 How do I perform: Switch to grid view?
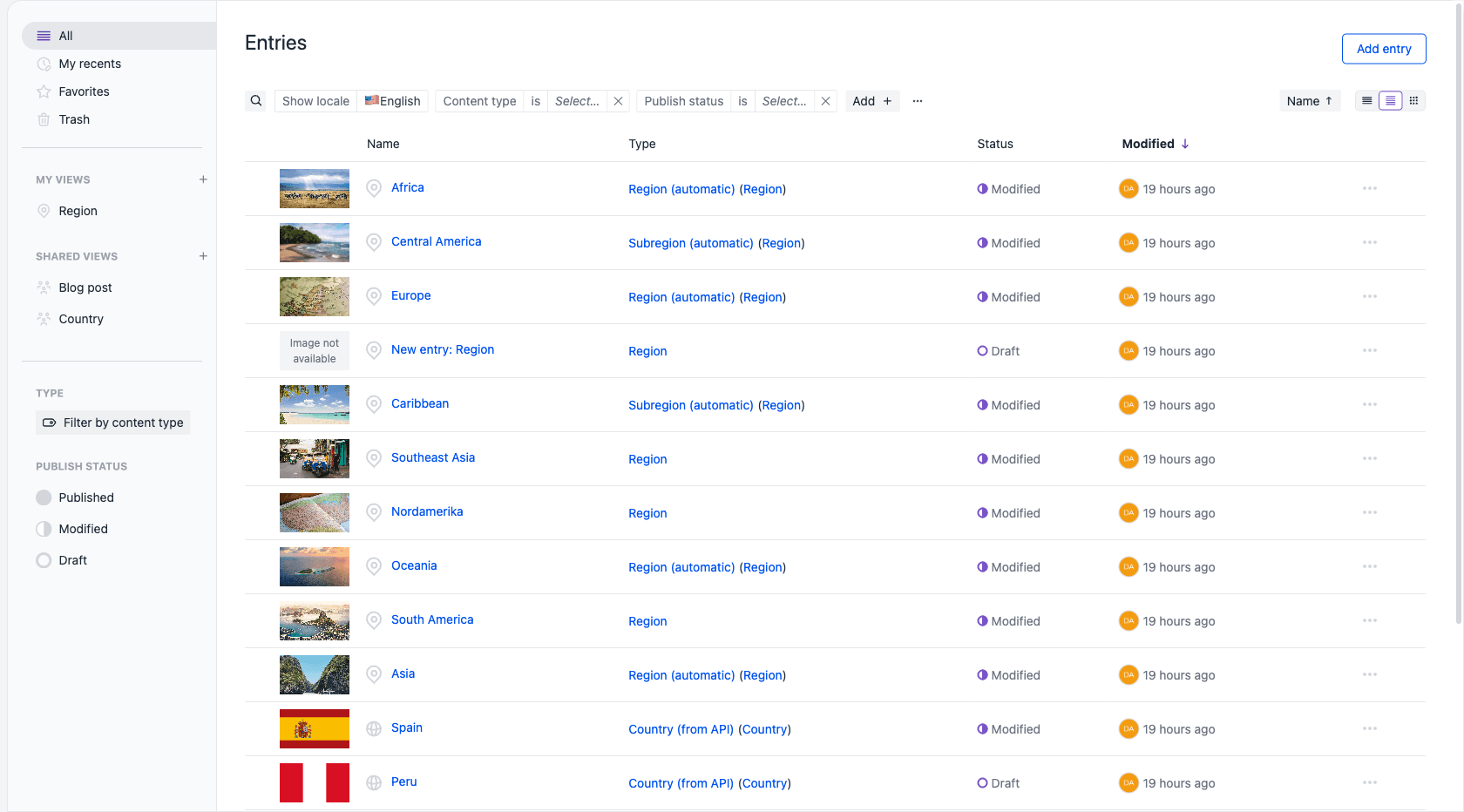tap(1413, 101)
